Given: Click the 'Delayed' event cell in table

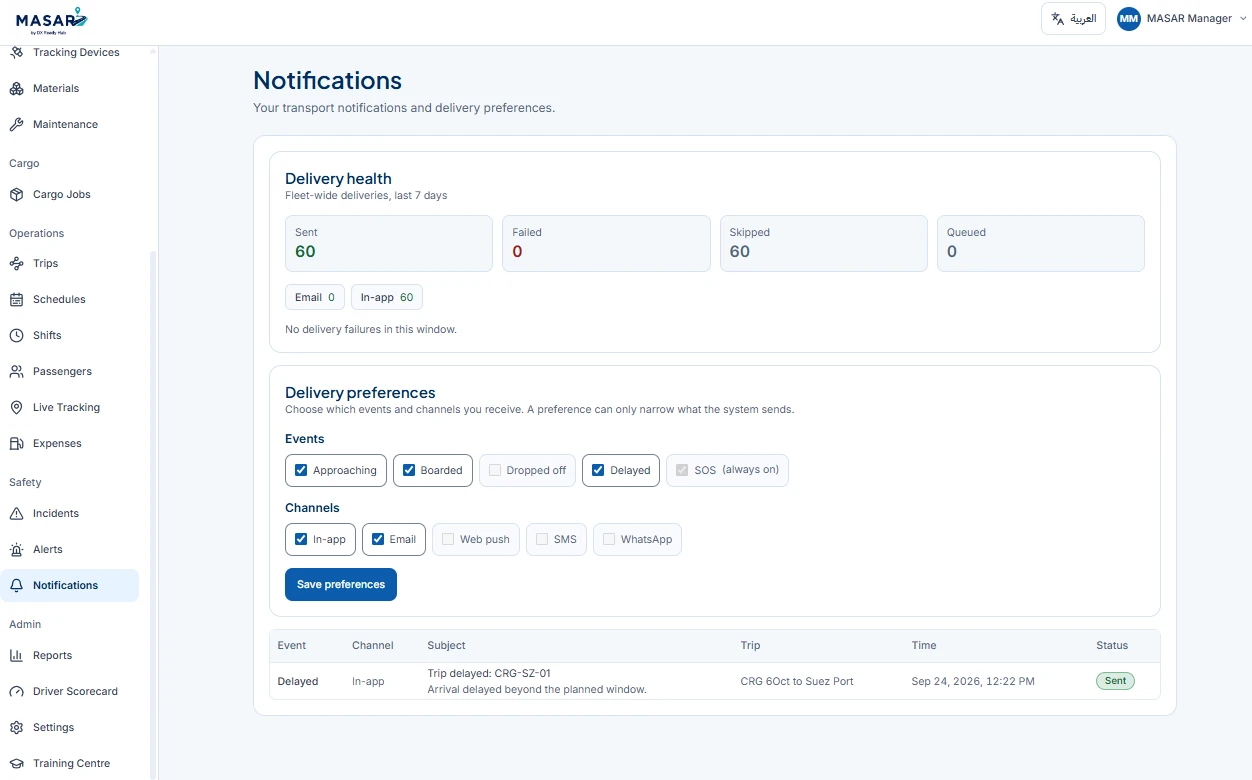Looking at the screenshot, I should click(x=298, y=681).
